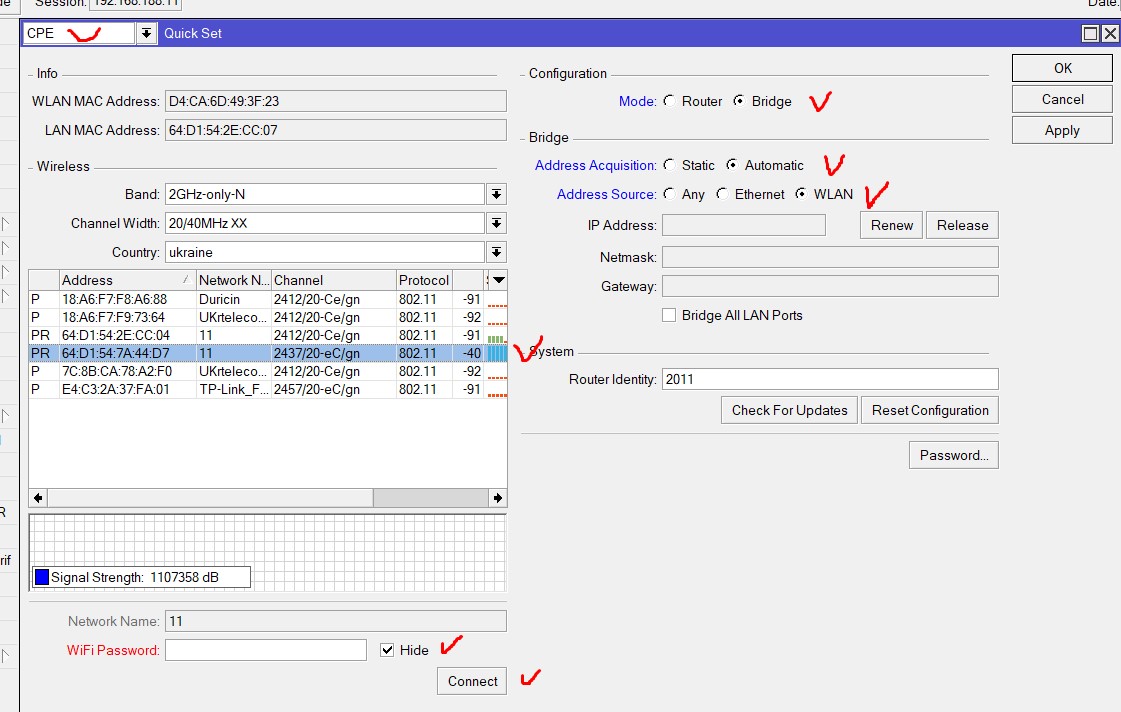1121x712 pixels.
Task: Open the CPE Quick Set mode dropdown
Action: [x=146, y=33]
